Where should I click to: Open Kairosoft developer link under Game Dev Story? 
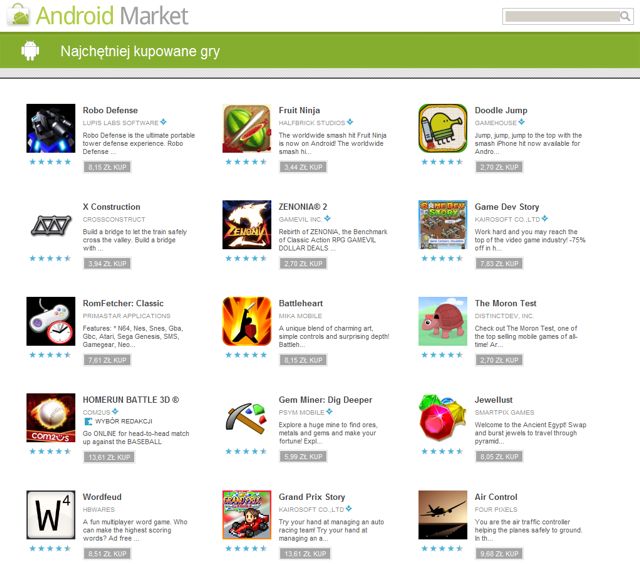[x=507, y=220]
